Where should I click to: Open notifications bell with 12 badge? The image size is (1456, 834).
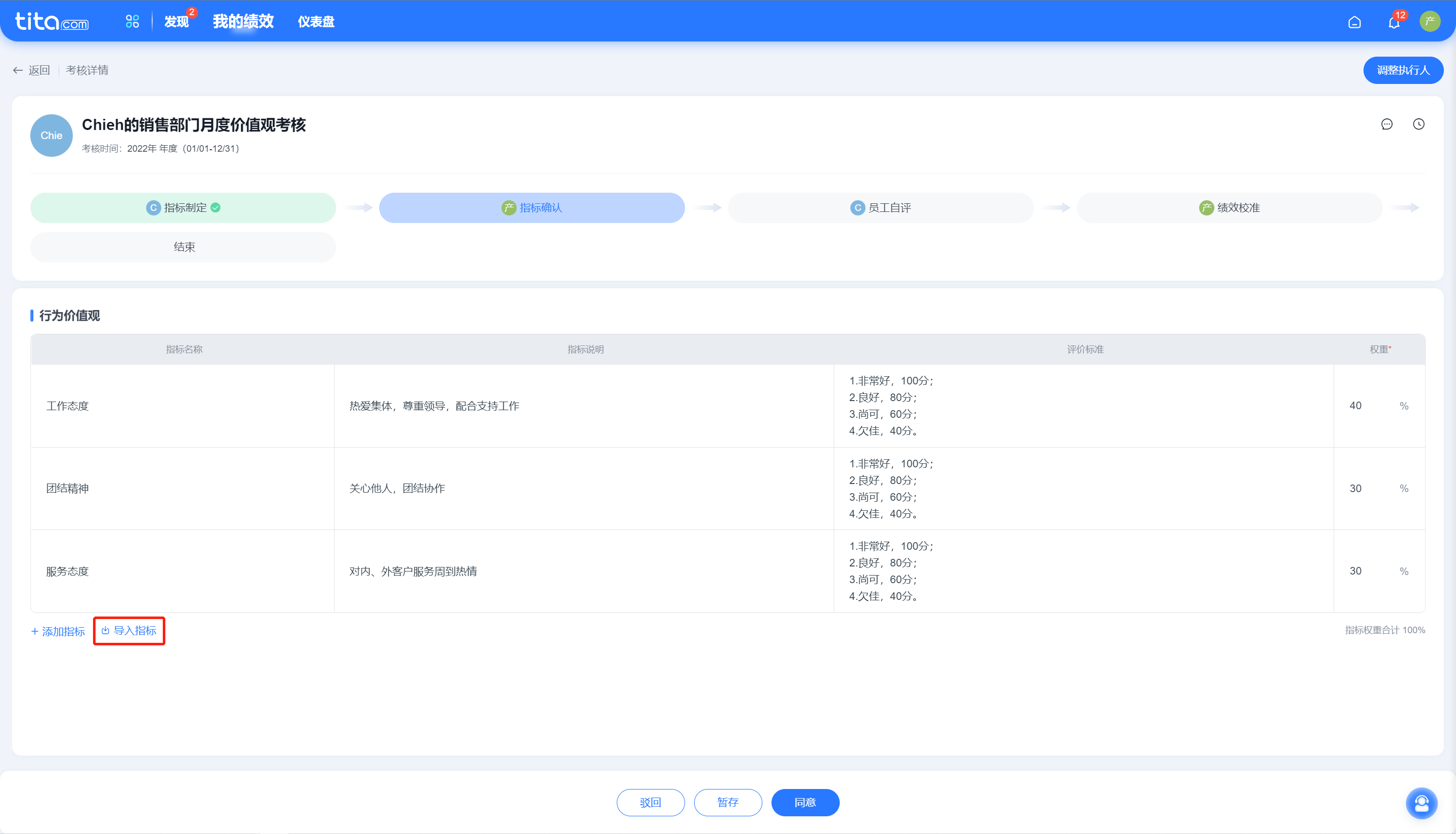click(x=1394, y=22)
